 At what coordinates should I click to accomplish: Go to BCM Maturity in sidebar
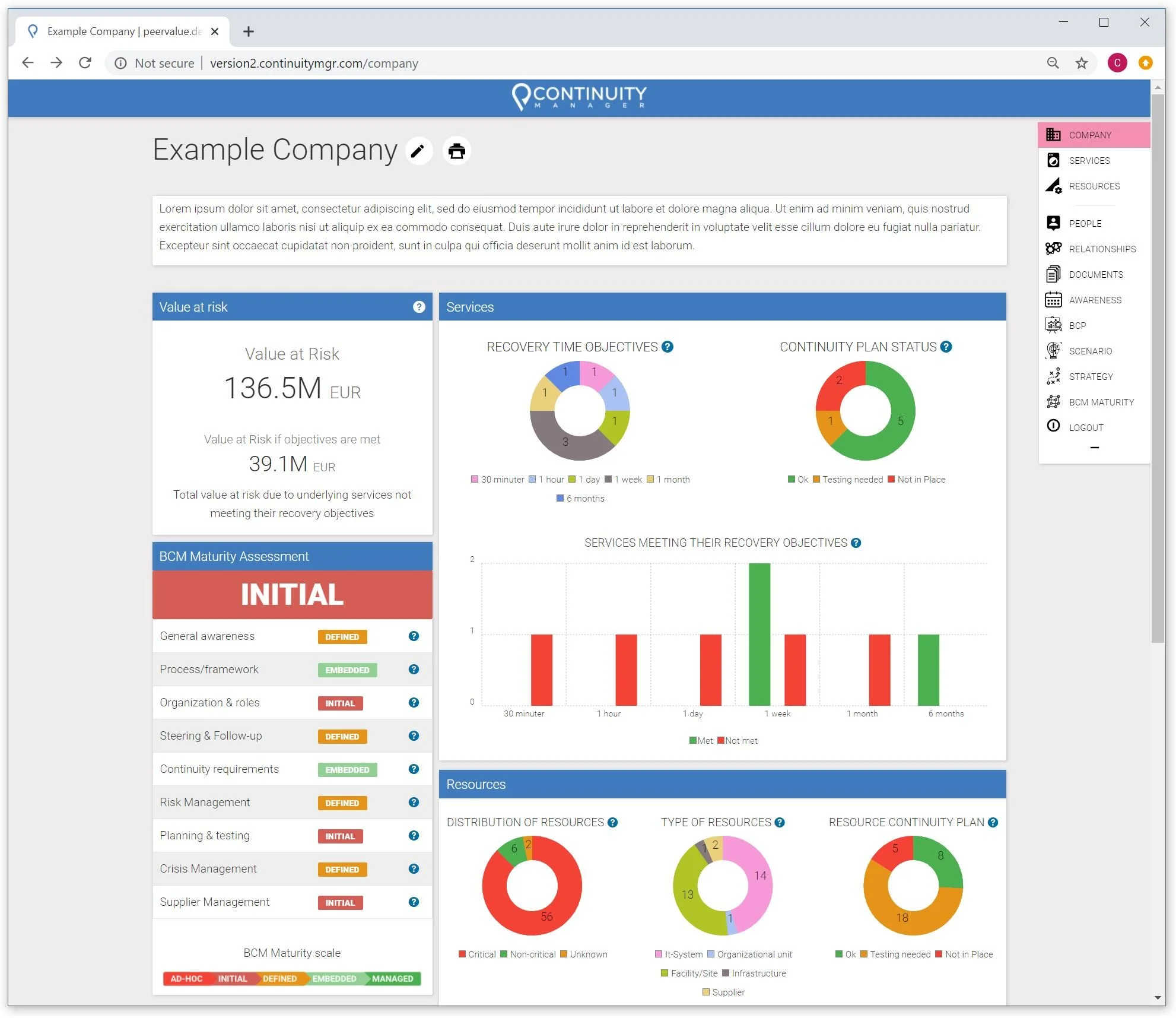[x=1101, y=402]
